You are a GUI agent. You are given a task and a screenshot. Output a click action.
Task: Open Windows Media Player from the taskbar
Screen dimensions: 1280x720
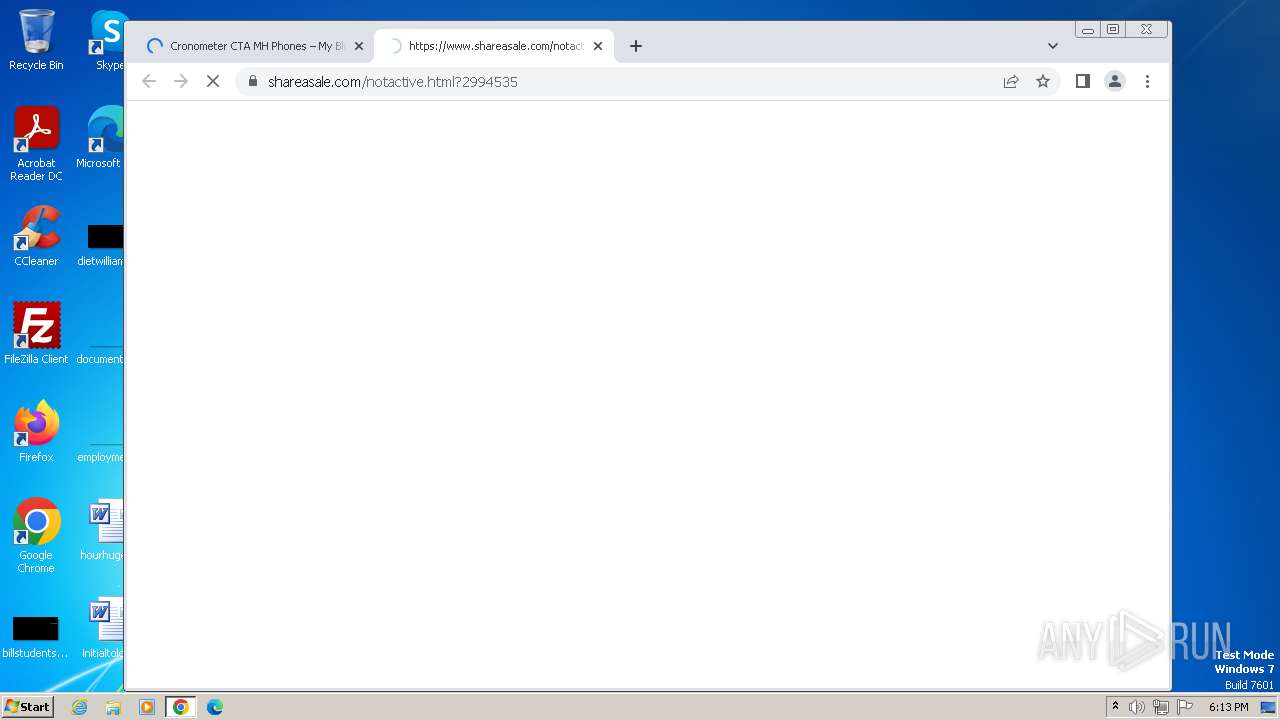click(147, 707)
